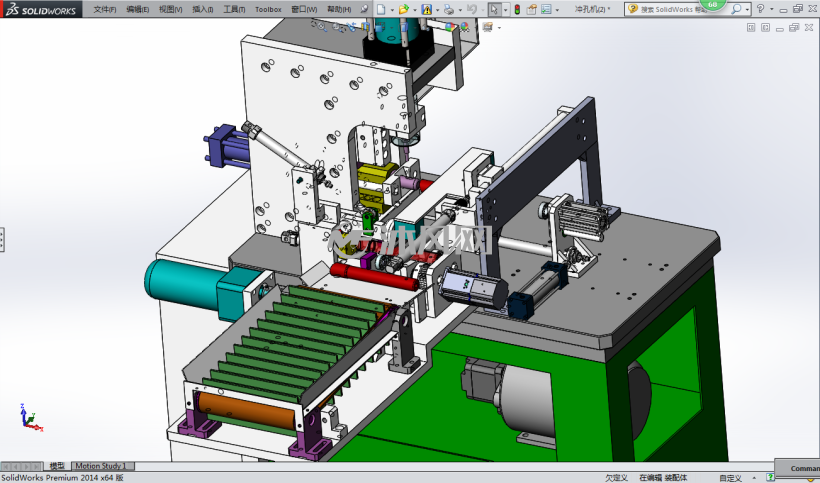Click the Zoom to Area view icon

(338, 26)
